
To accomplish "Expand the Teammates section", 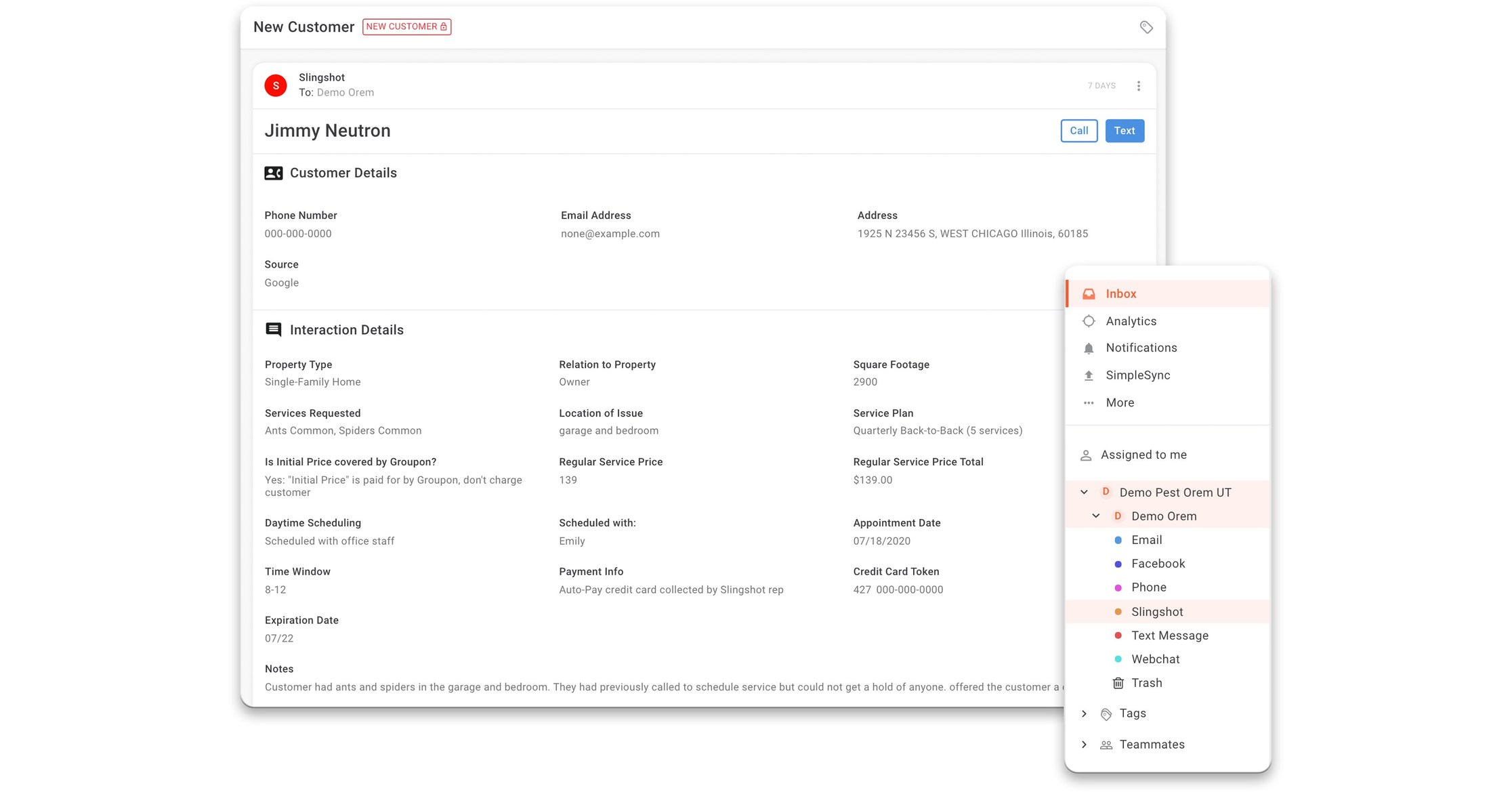I will tap(1085, 744).
